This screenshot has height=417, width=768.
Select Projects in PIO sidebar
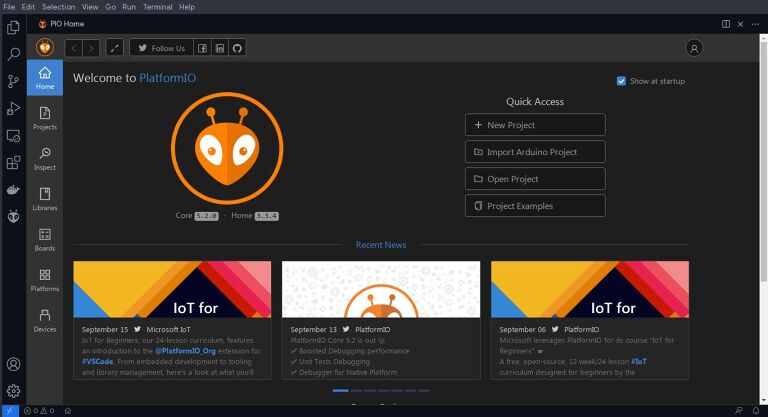pos(45,118)
